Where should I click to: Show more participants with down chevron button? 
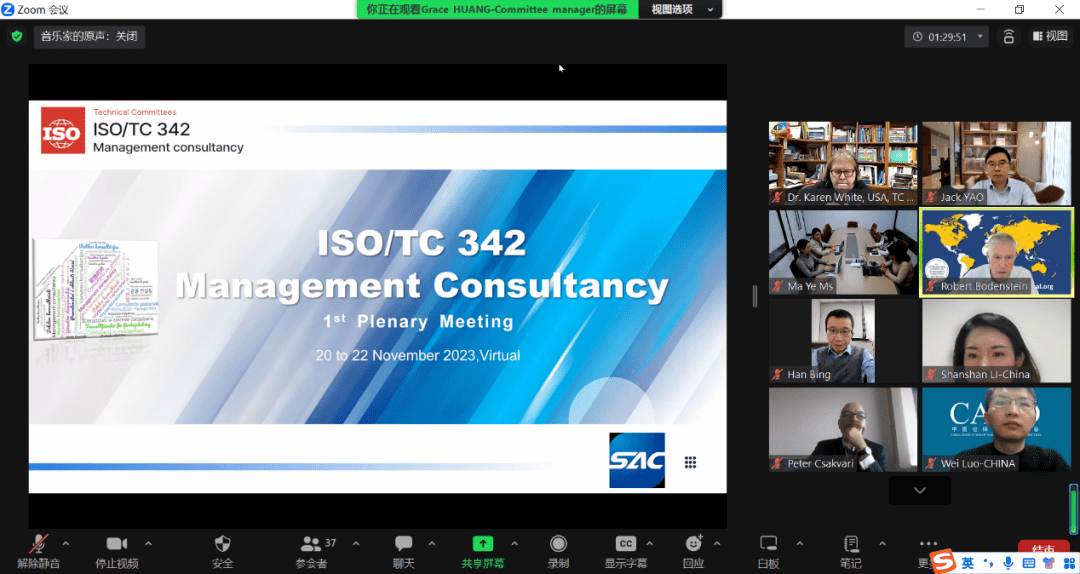tap(919, 490)
